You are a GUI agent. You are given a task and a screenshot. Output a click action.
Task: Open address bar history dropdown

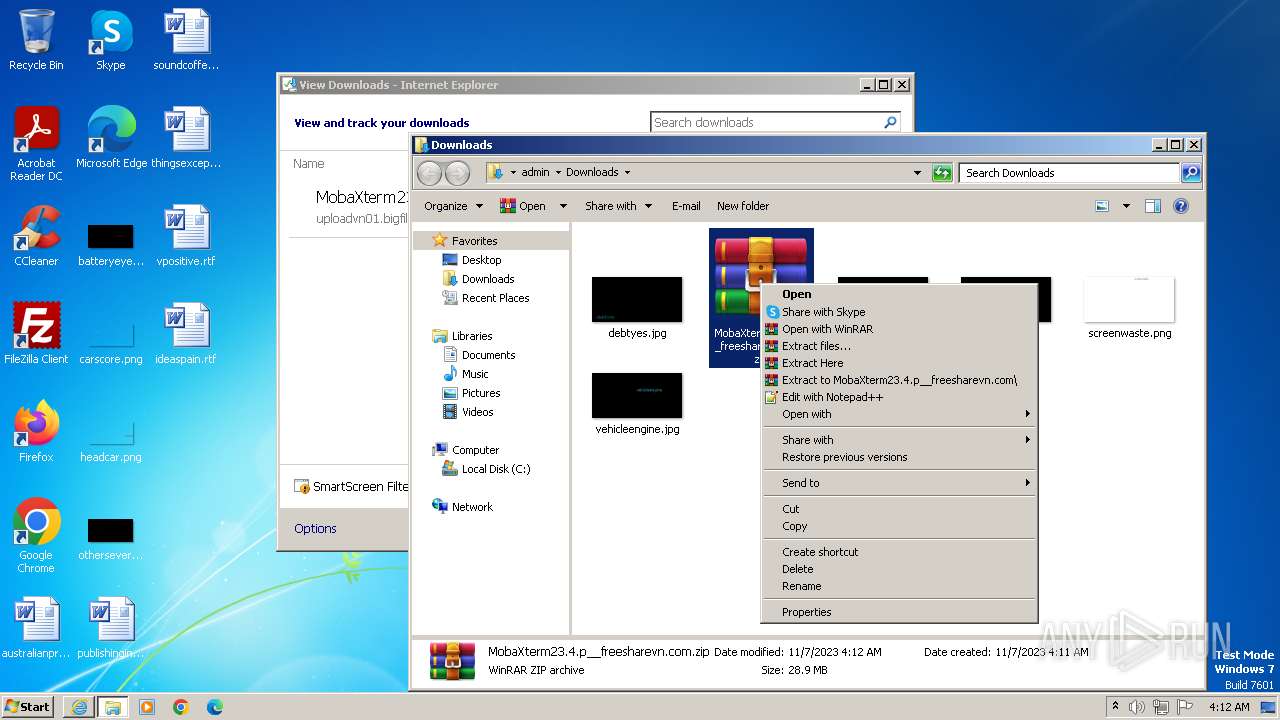click(x=917, y=173)
